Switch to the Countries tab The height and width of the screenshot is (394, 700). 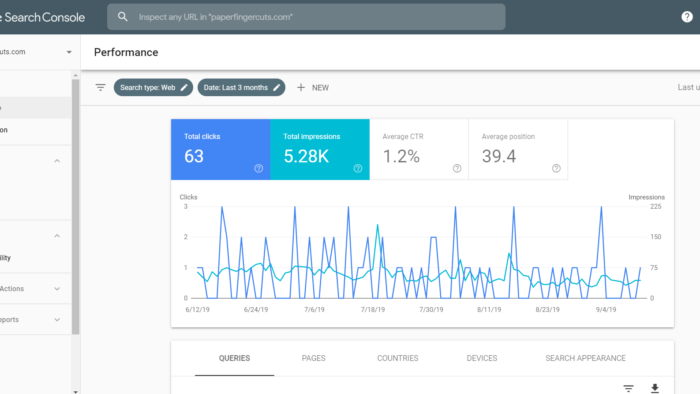398,358
